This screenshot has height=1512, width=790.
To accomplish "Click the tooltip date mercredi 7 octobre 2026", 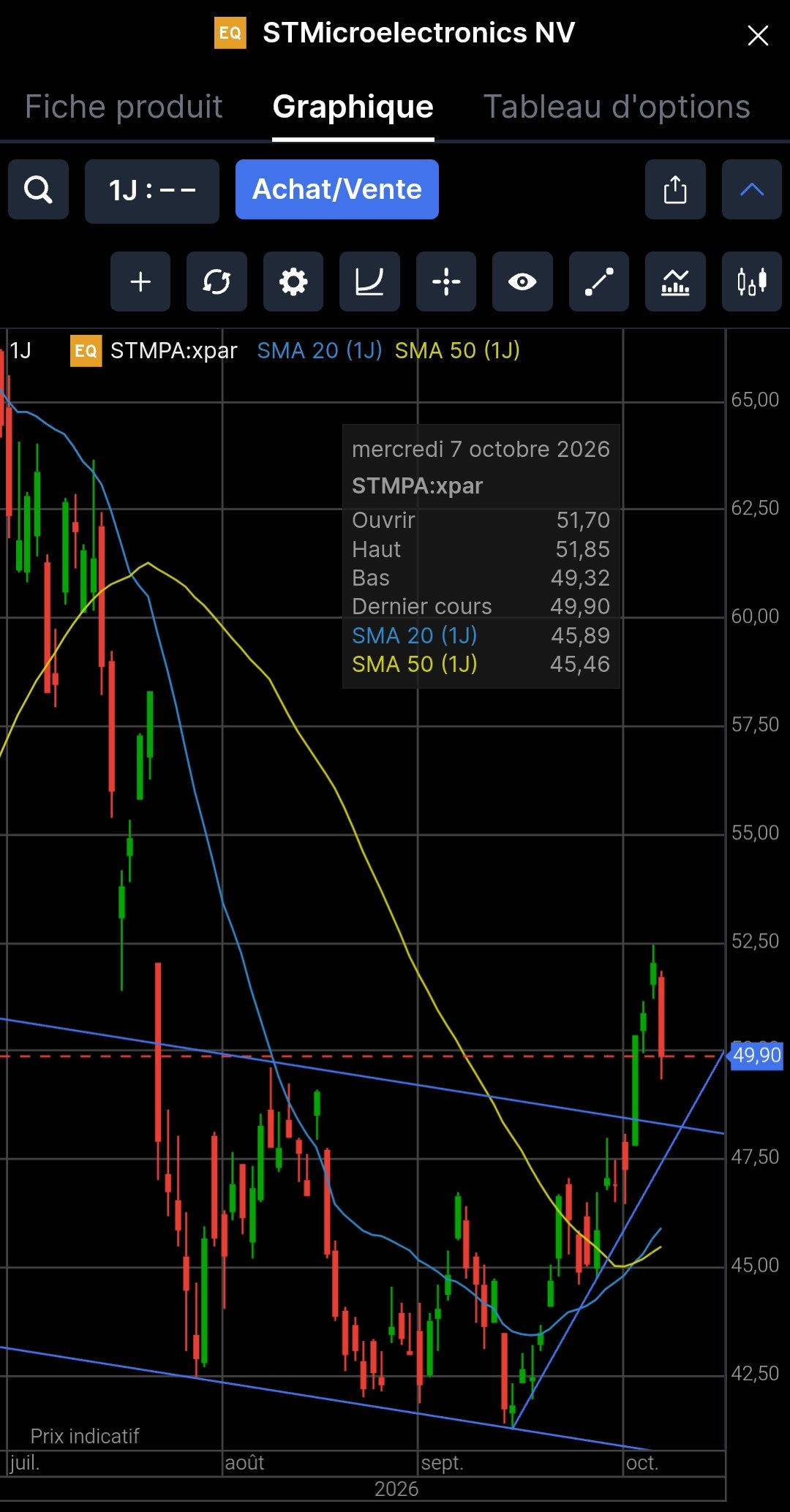I will point(481,449).
